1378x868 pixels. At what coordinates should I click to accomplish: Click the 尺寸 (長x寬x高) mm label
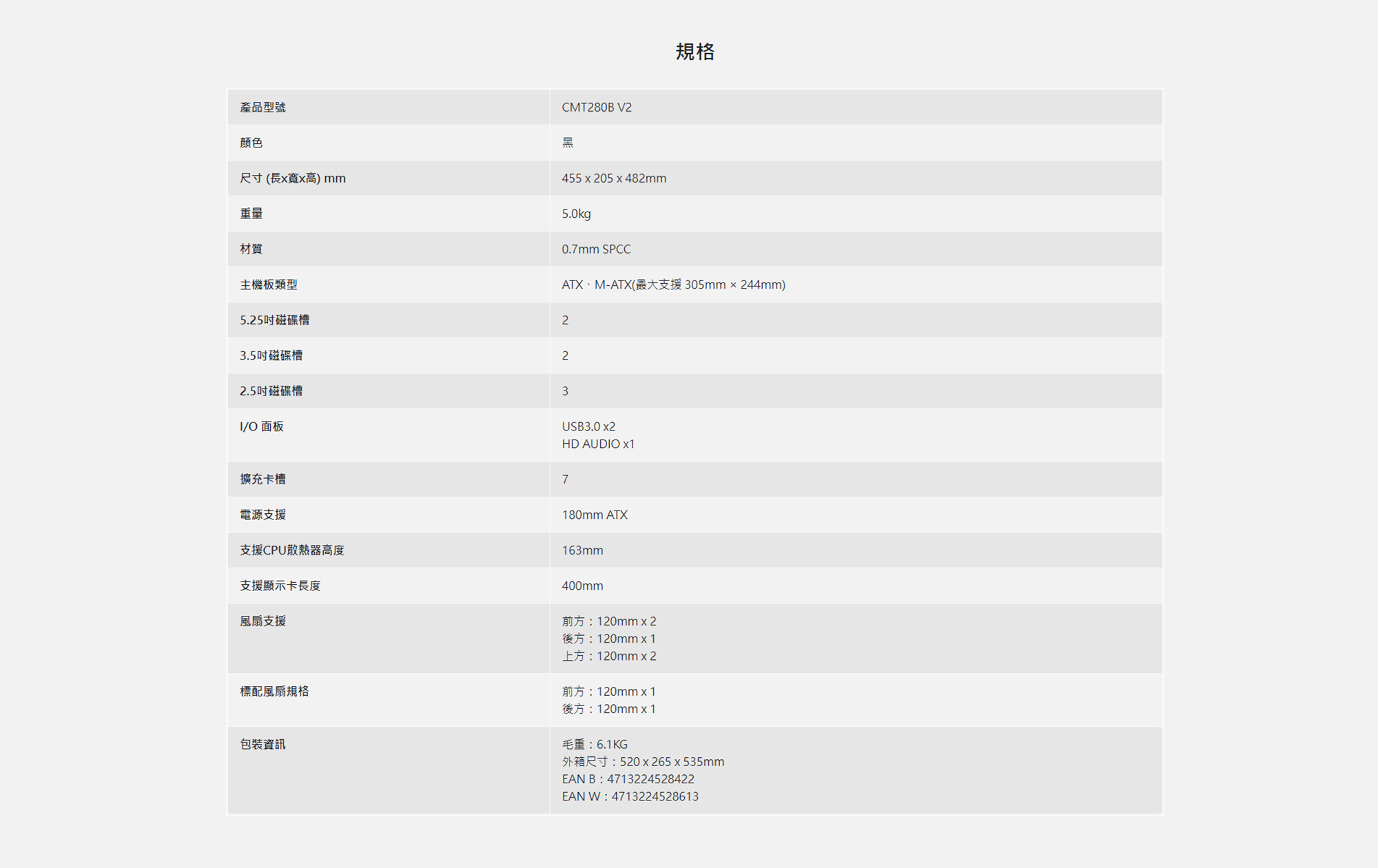[x=293, y=178]
